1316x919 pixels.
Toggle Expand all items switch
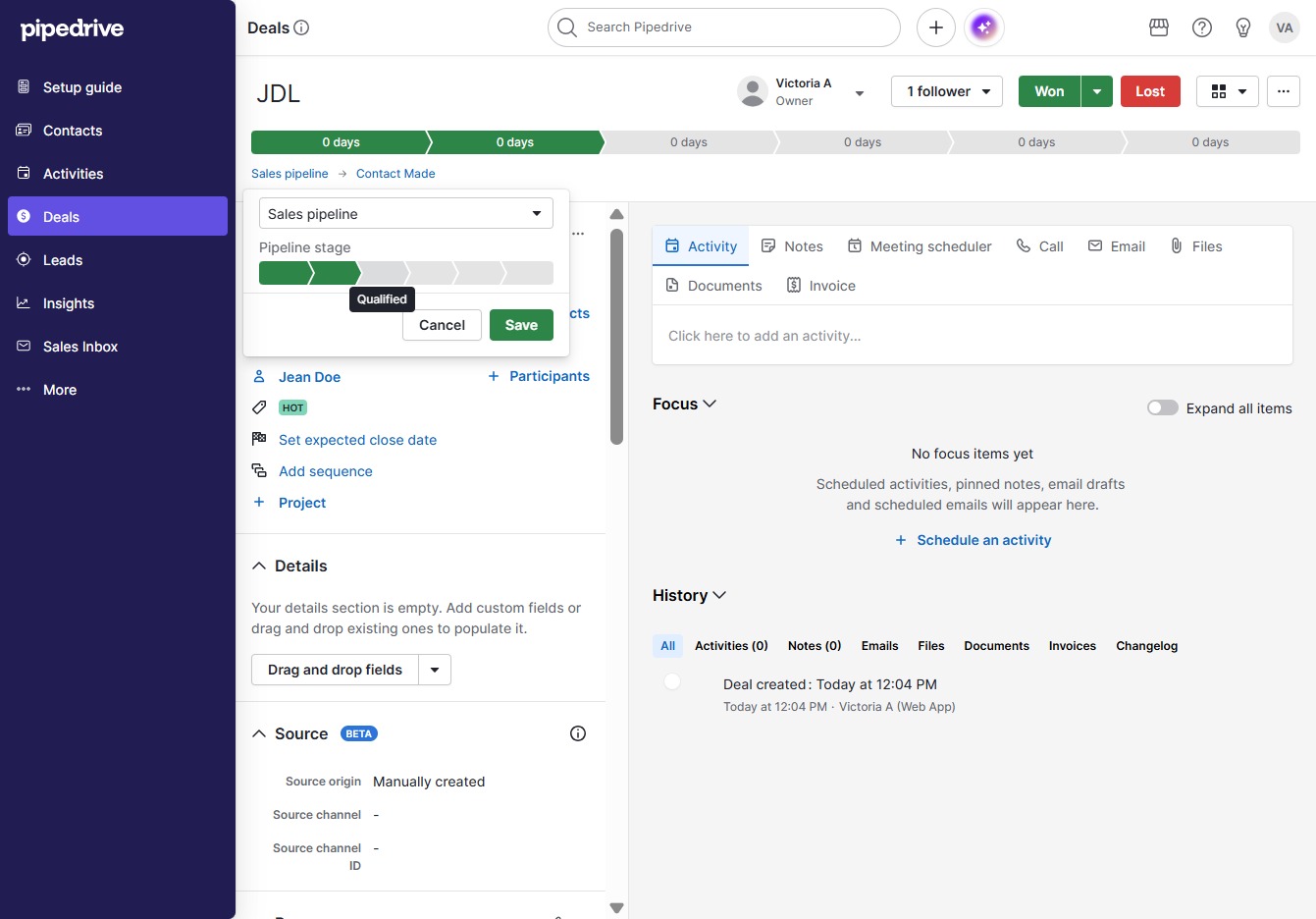click(x=1163, y=407)
